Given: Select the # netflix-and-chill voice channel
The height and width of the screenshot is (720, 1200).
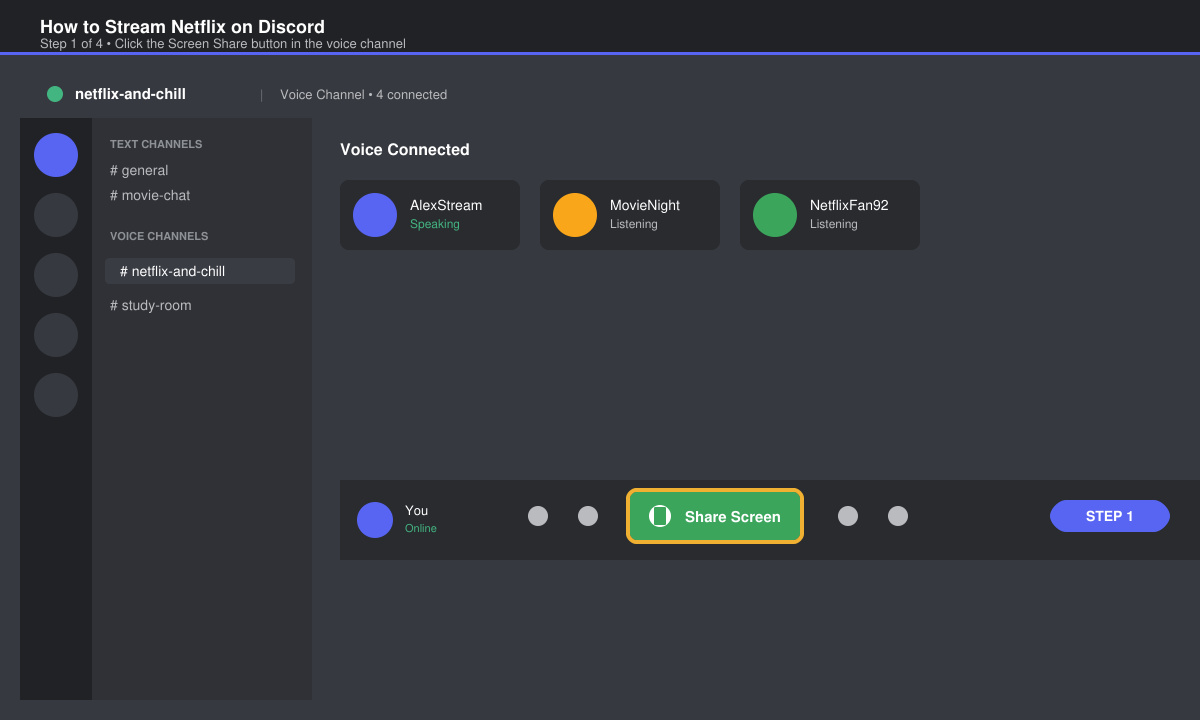Looking at the screenshot, I should click(x=200, y=271).
